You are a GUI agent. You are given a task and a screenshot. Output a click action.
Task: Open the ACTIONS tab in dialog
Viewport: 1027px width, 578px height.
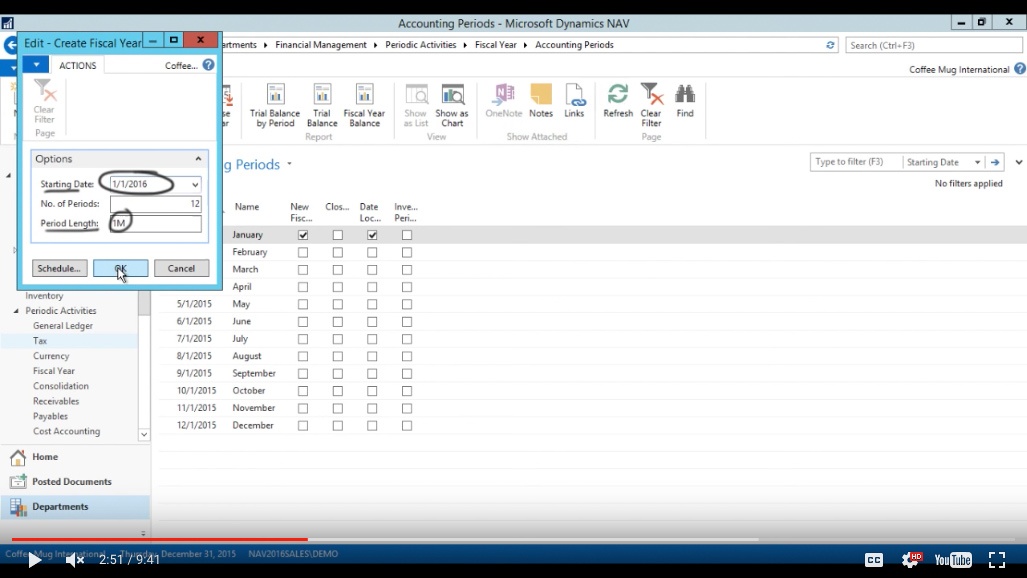[77, 66]
